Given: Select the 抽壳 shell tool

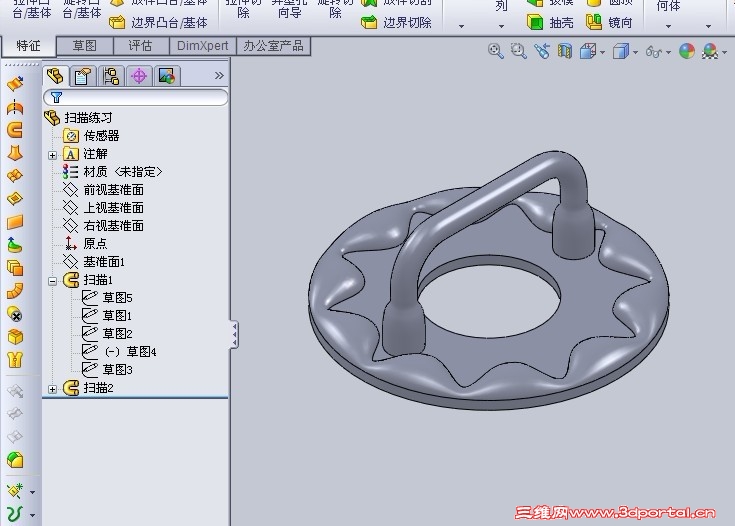Looking at the screenshot, I should pos(550,22).
